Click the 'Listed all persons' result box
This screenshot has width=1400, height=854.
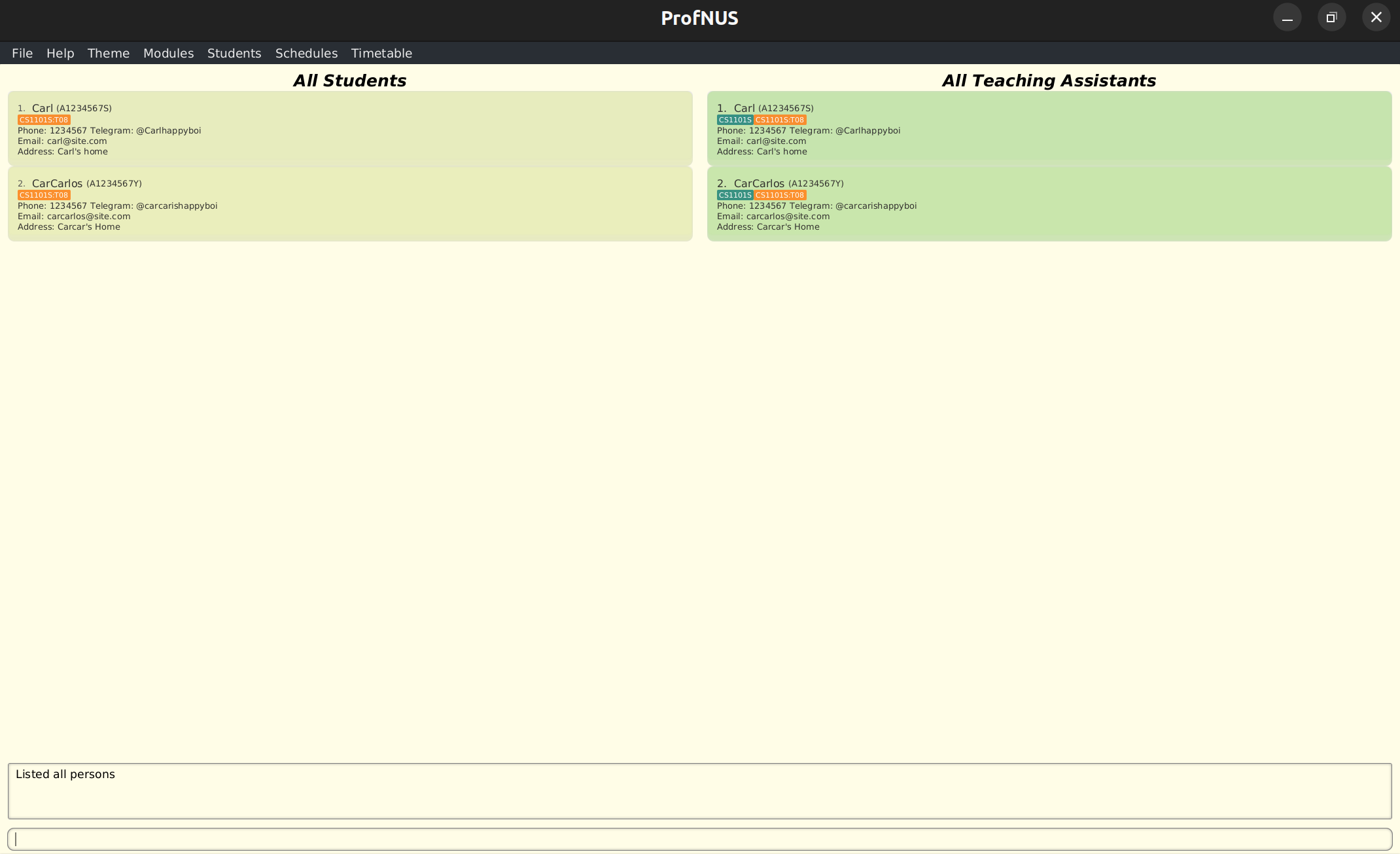699,791
